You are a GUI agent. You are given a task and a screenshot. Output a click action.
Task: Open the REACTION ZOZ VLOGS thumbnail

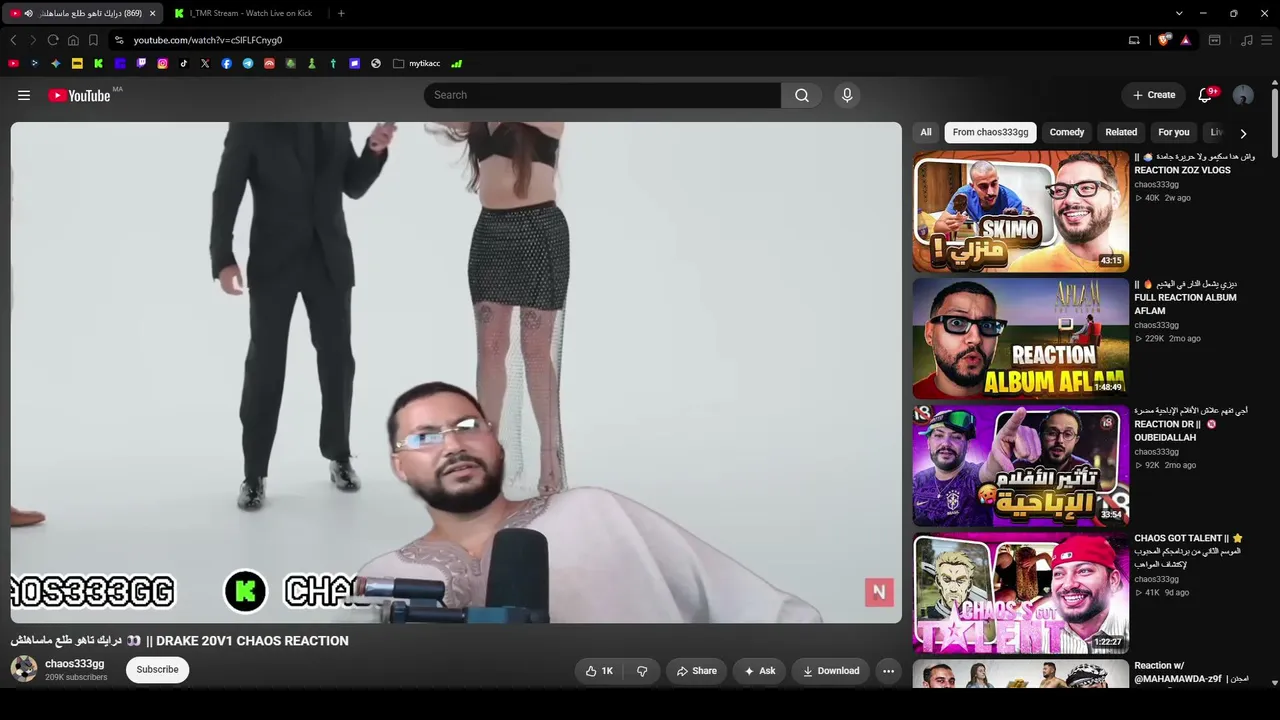click(x=1021, y=211)
